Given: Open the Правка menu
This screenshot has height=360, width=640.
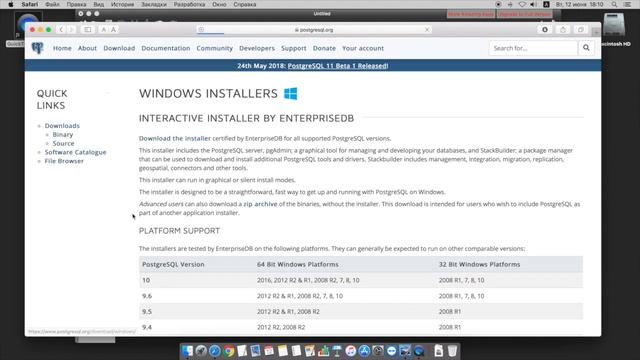Looking at the screenshot, I should click(x=76, y=4).
